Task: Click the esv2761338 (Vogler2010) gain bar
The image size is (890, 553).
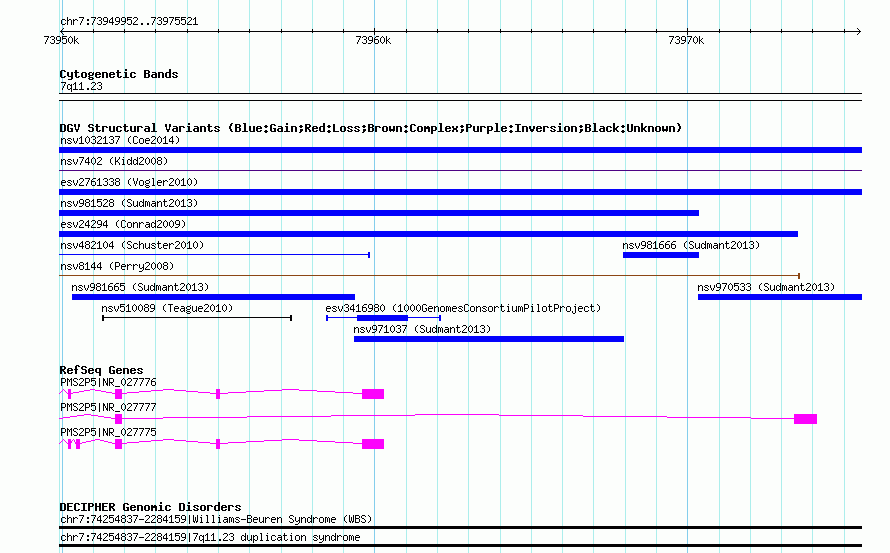Action: click(460, 192)
